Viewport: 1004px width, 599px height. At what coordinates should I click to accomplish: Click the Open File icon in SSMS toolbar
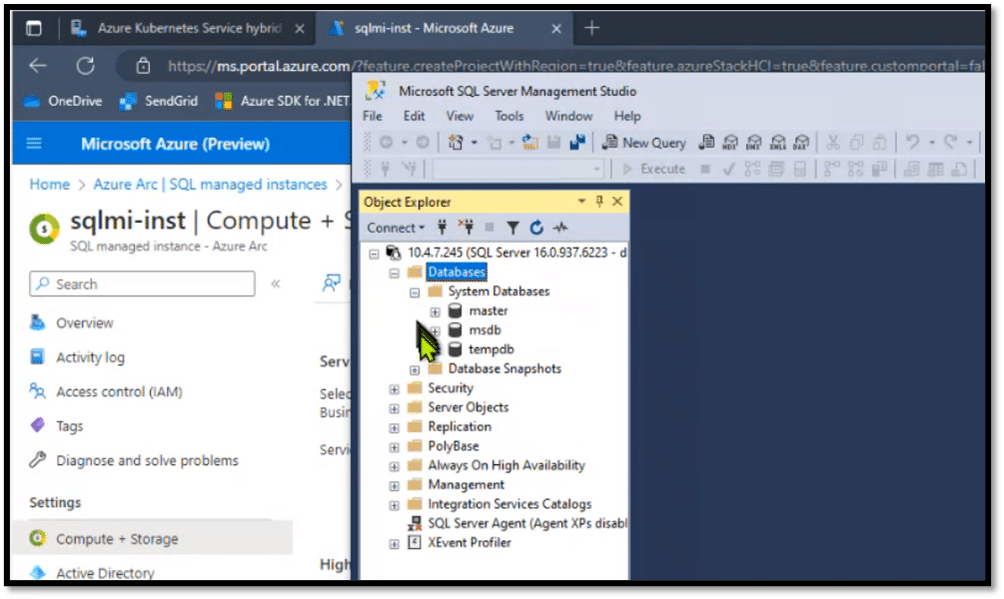530,142
